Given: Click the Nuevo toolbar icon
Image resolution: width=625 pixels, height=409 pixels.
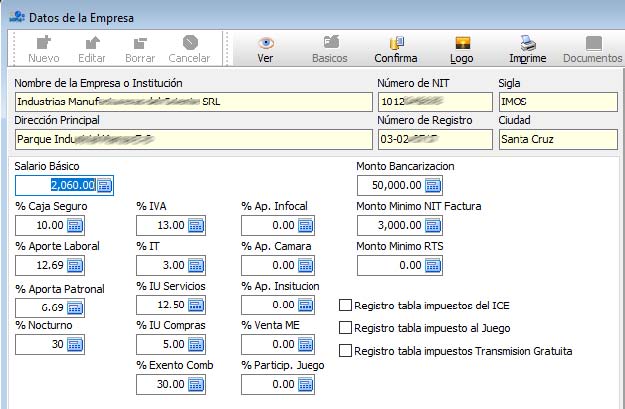Looking at the screenshot, I should (x=44, y=42).
